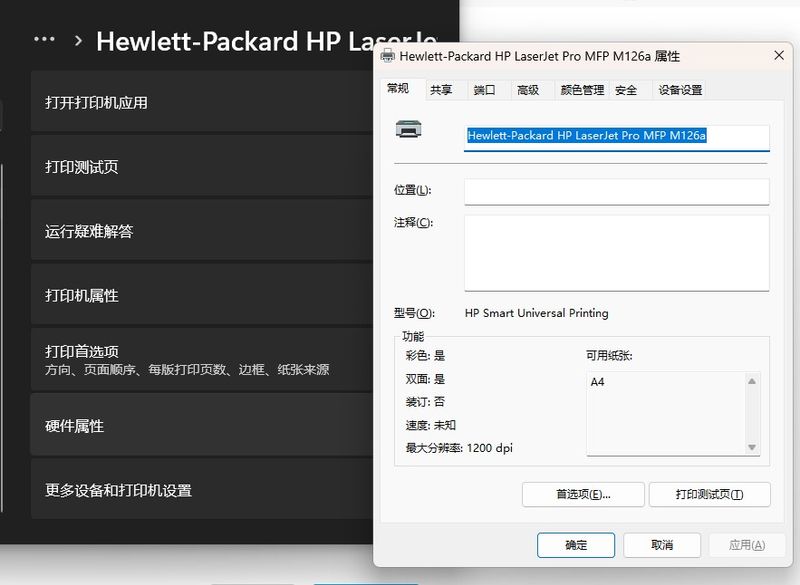Click into the 位置 input field
This screenshot has height=585, width=800.
tap(616, 191)
